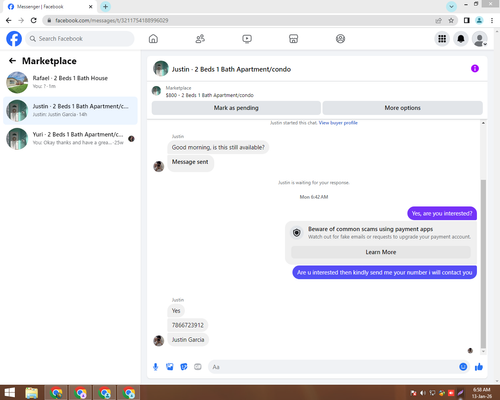Toggle browser side panel icon

point(467,20)
